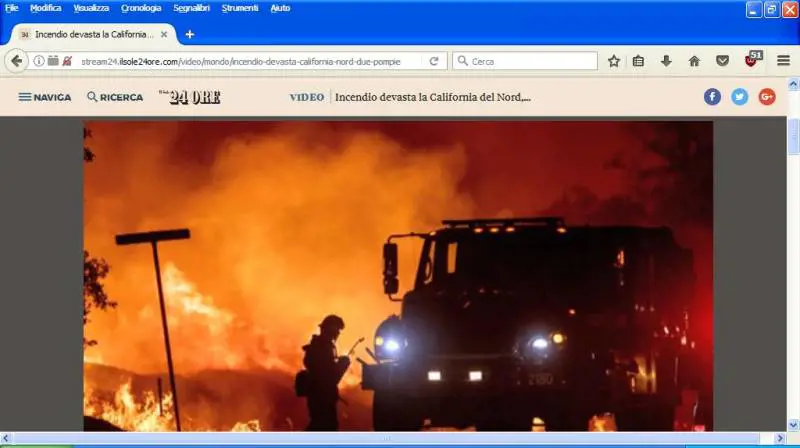
Task: Click the VIDEO section link
Action: [x=307, y=97]
